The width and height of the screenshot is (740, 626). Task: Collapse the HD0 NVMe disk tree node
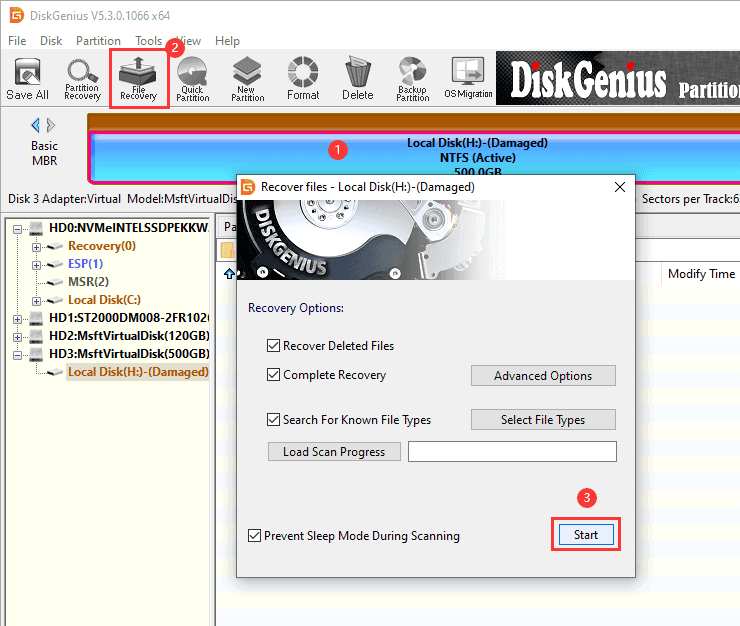tap(18, 228)
